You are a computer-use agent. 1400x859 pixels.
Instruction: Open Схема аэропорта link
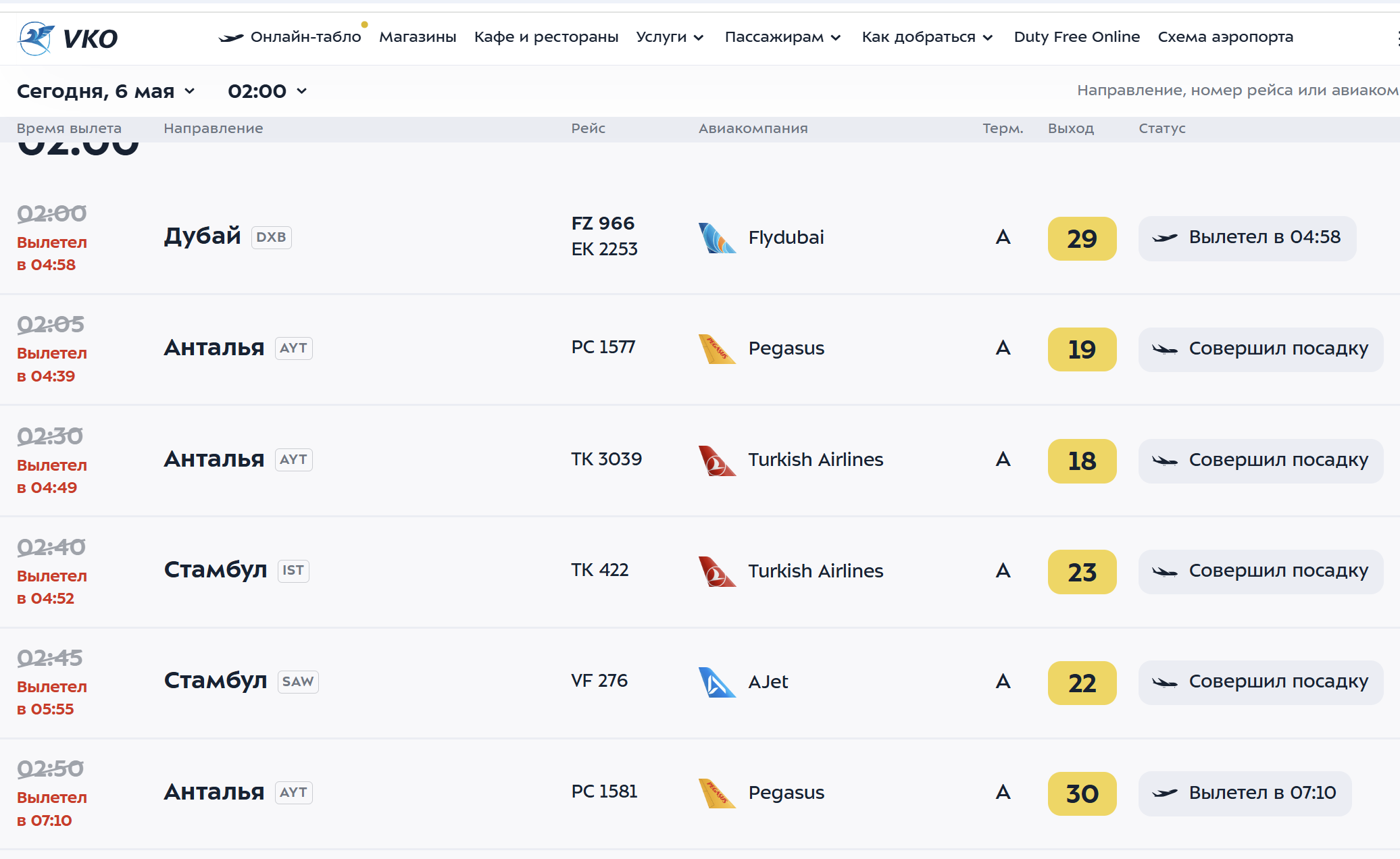pos(1225,37)
